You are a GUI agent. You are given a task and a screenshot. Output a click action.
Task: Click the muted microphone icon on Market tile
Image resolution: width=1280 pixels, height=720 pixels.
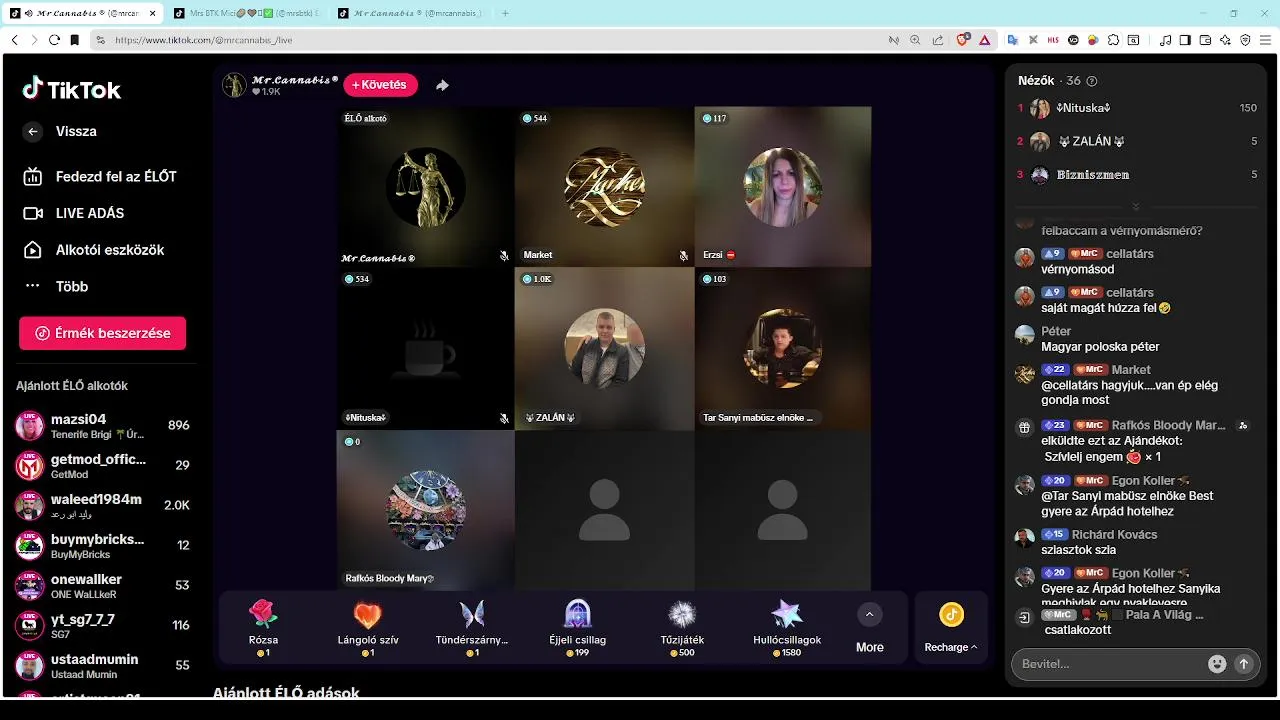(x=684, y=256)
